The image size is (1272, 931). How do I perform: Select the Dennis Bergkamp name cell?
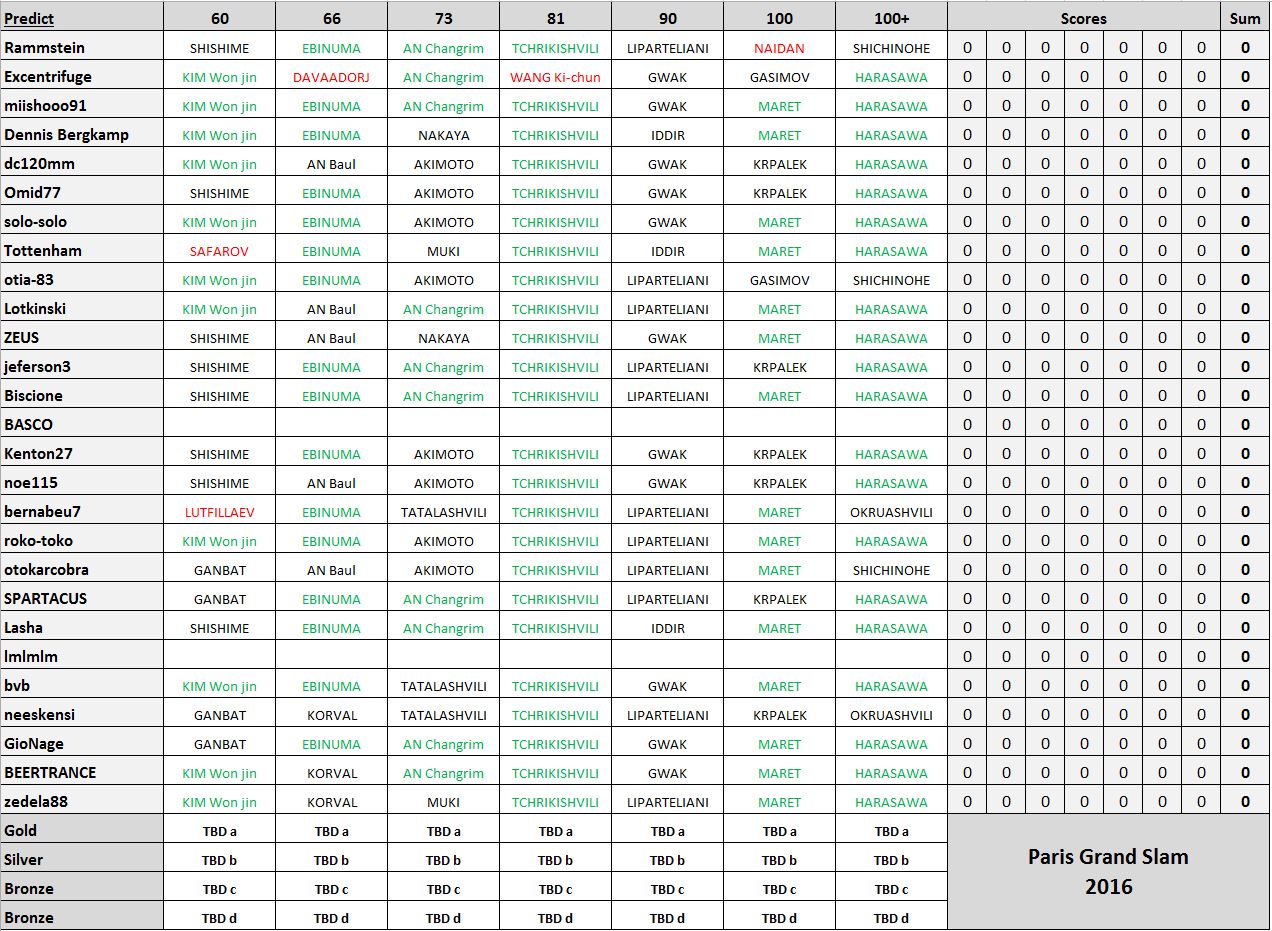(82, 134)
